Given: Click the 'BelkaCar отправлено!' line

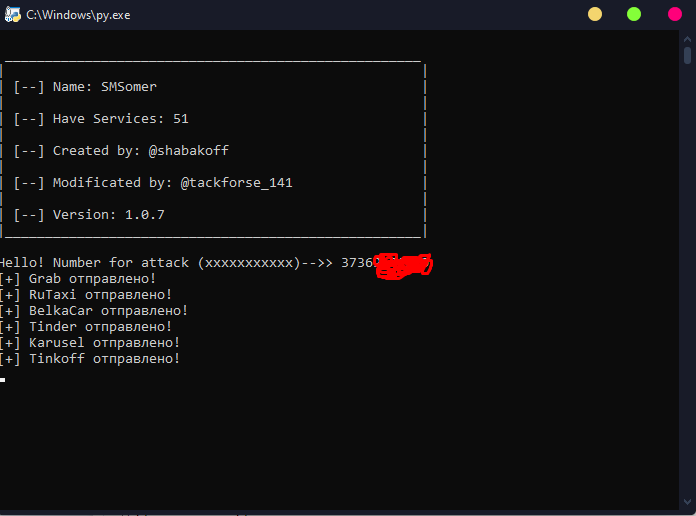Looking at the screenshot, I should [x=93, y=311].
